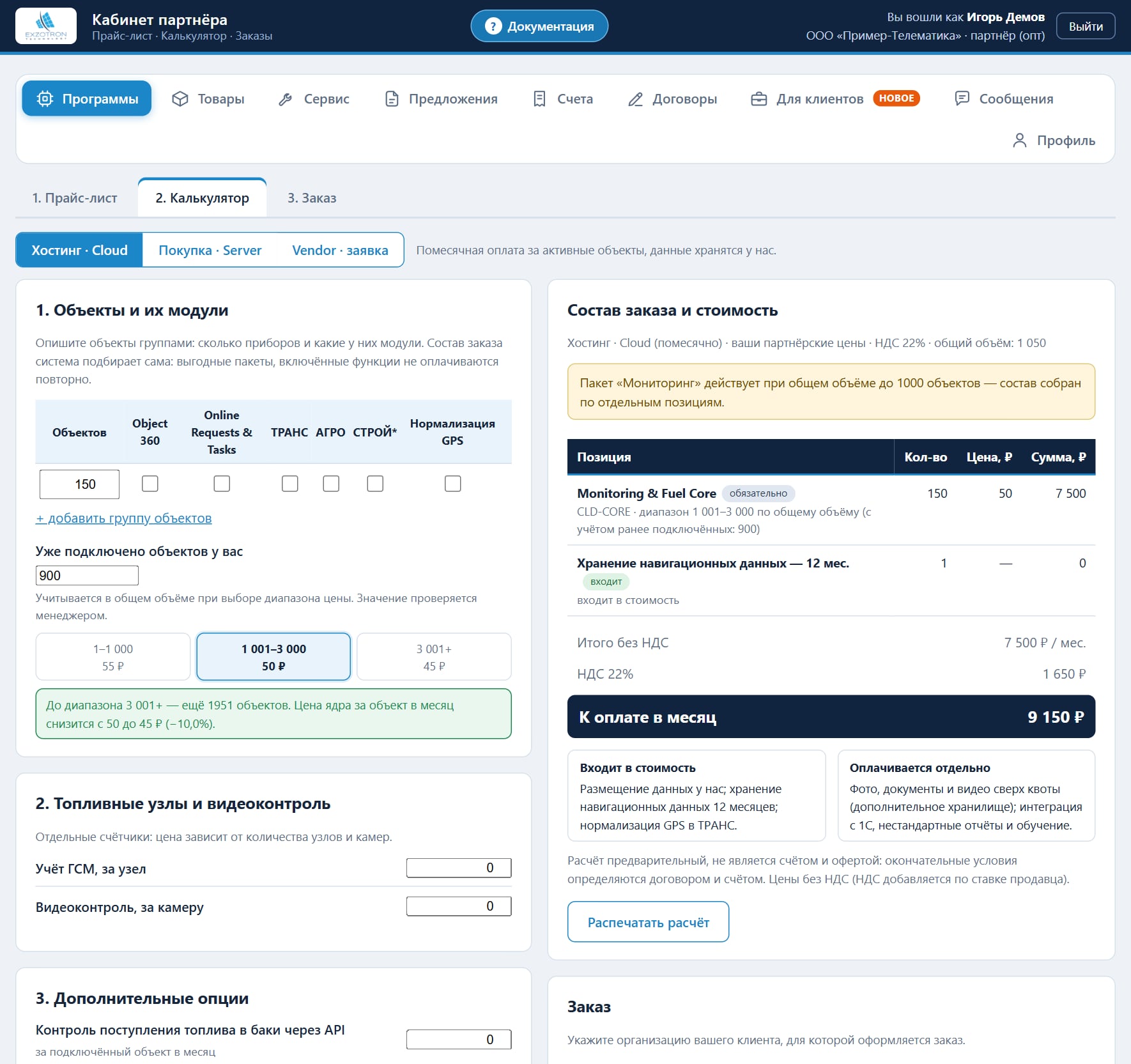
Task: Open the Документация button
Action: point(539,26)
